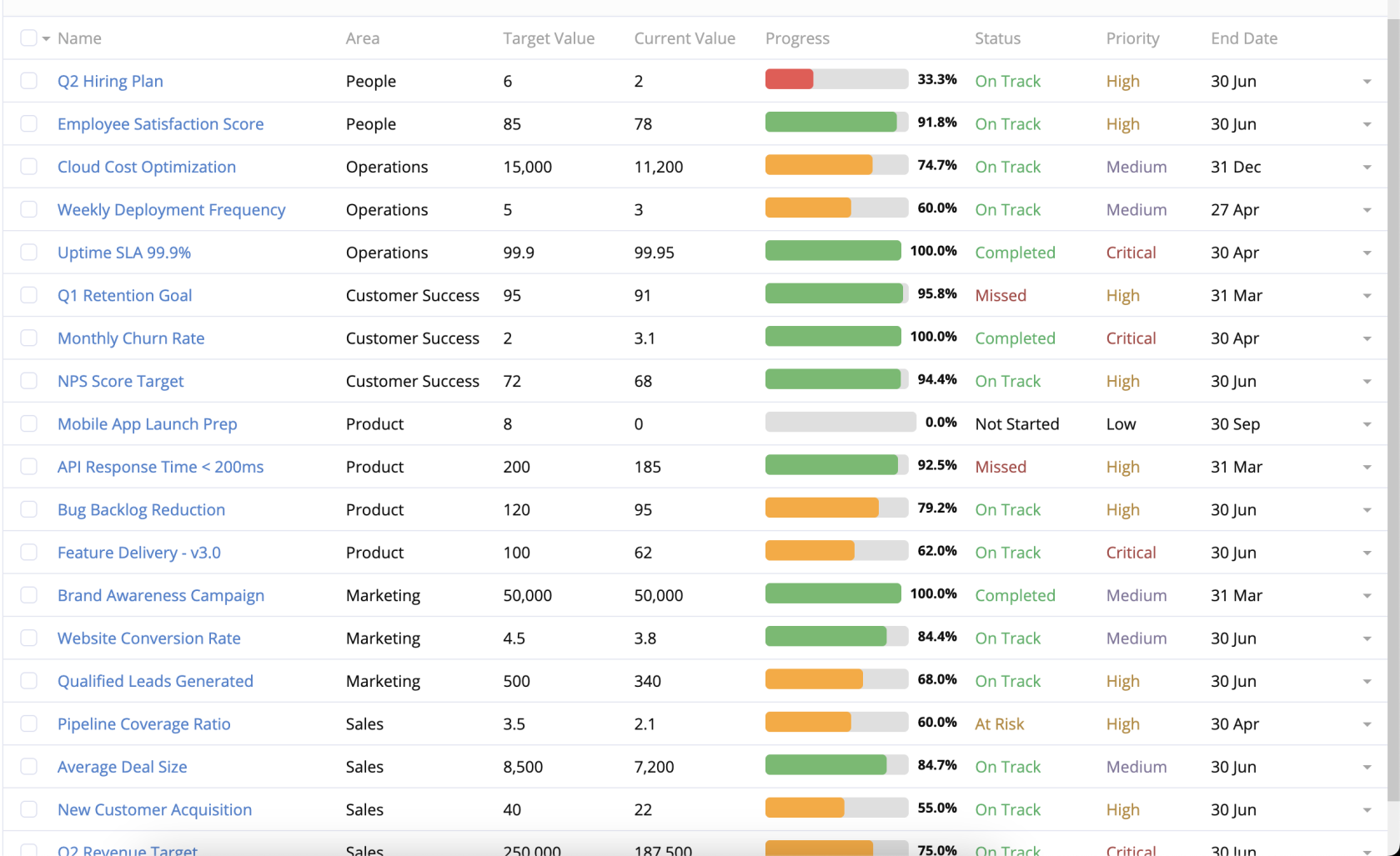Open the Weekly Deployment Frequency link
This screenshot has width=1400, height=856.
tap(171, 210)
